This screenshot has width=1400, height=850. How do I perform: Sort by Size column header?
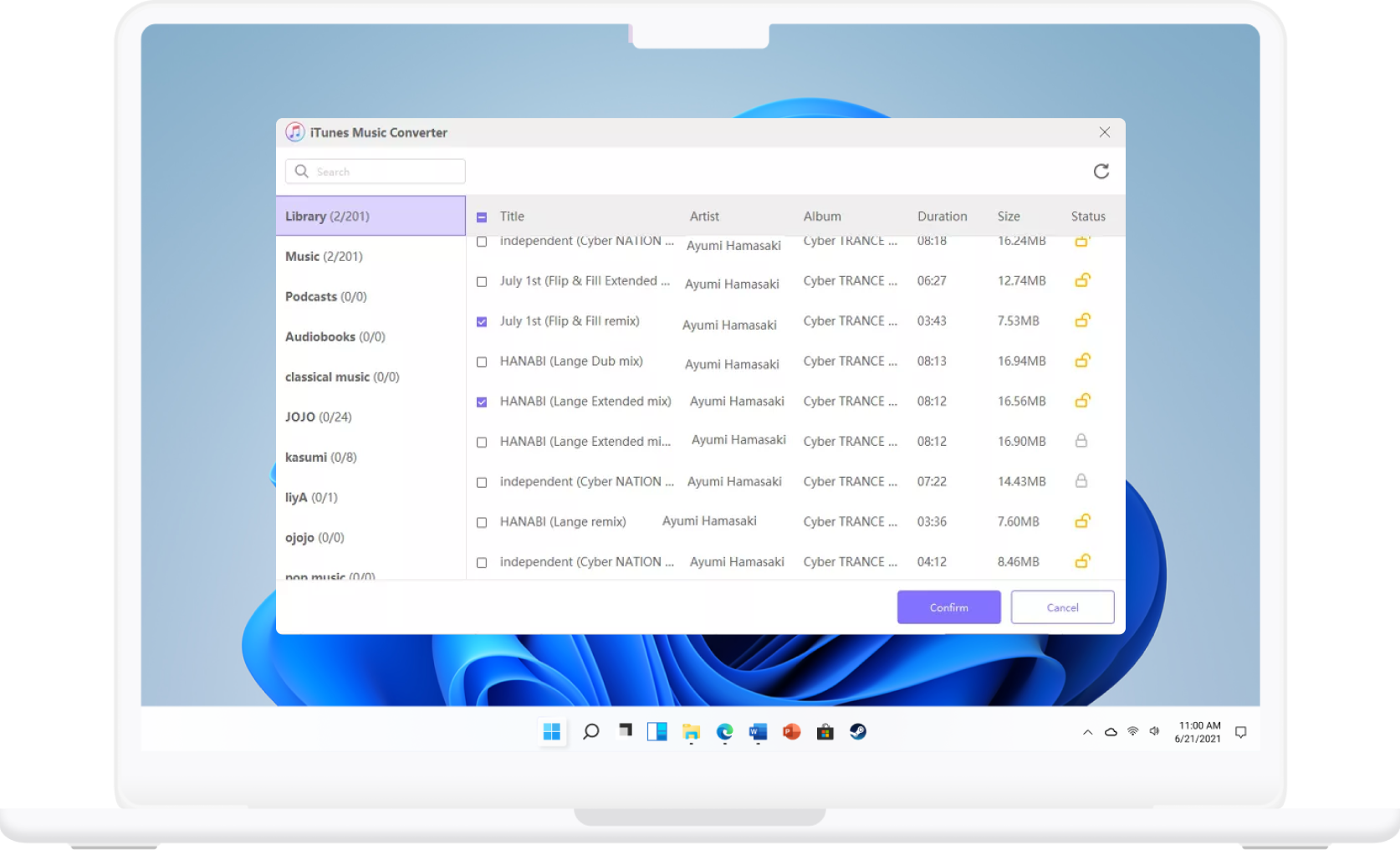click(x=1009, y=216)
